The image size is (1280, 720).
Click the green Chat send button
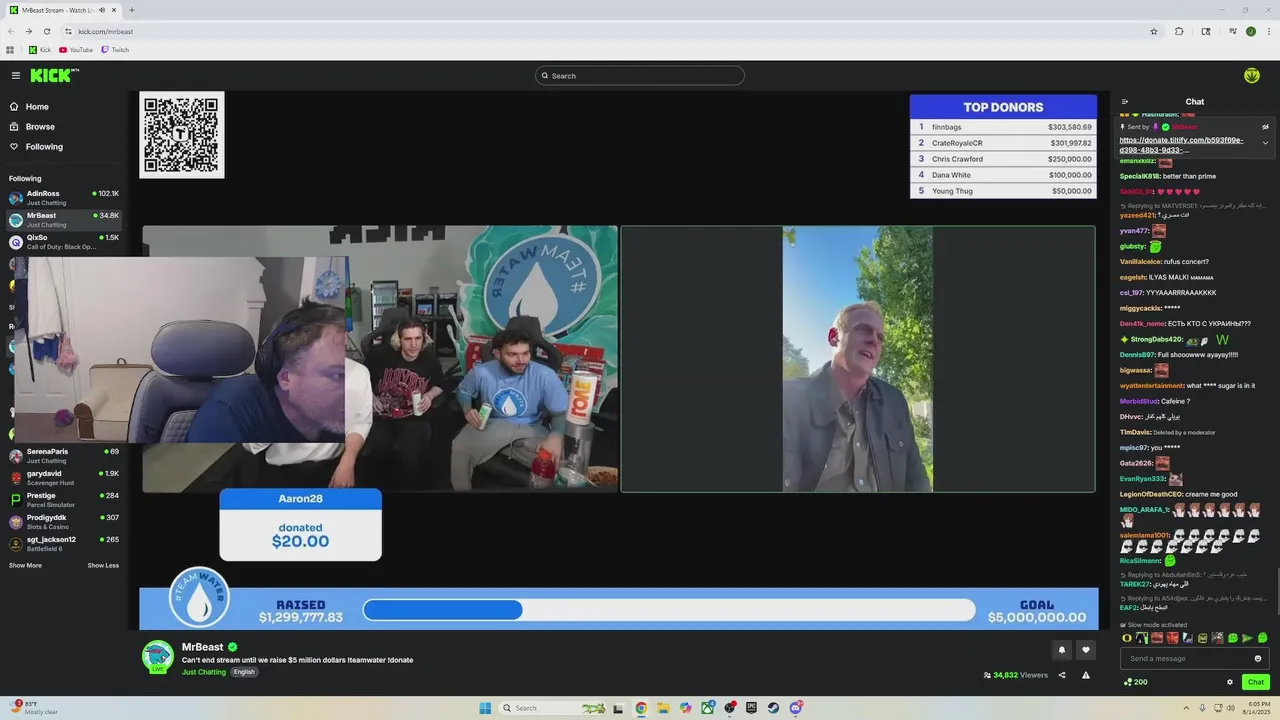click(1256, 682)
